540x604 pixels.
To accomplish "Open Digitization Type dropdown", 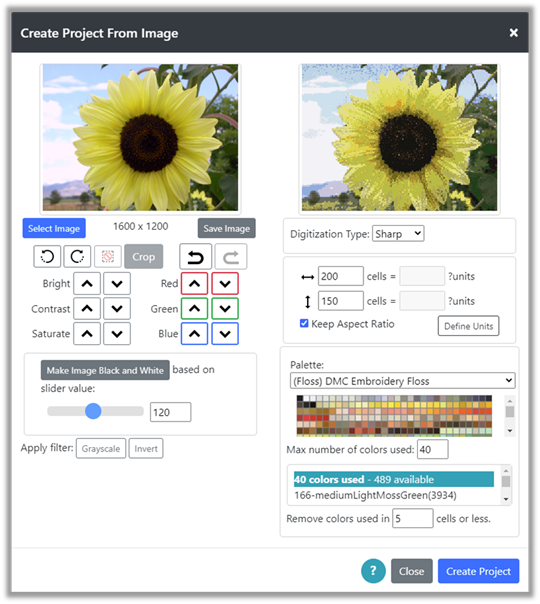I will coord(398,234).
